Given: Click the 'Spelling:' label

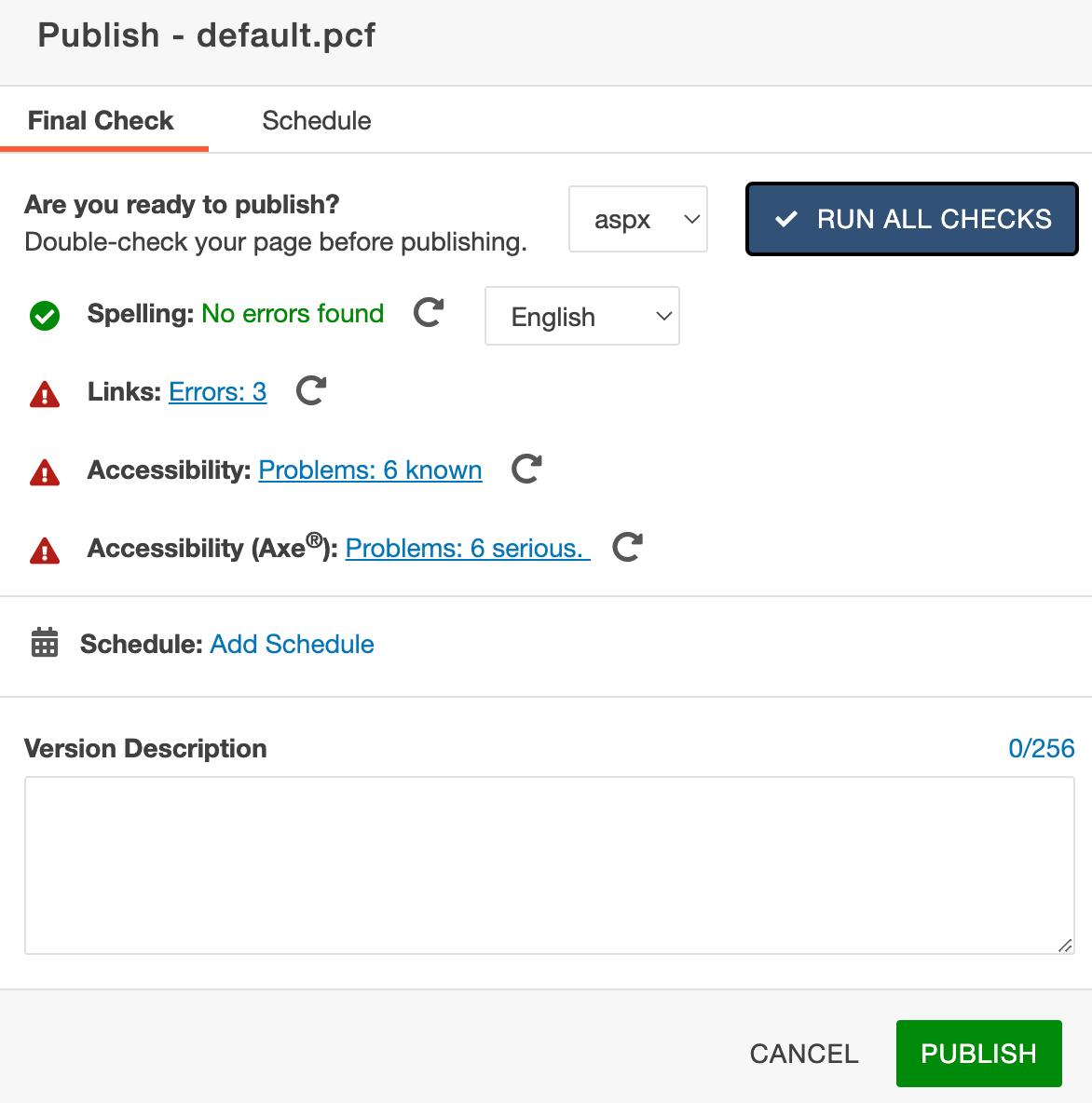Looking at the screenshot, I should tap(140, 313).
